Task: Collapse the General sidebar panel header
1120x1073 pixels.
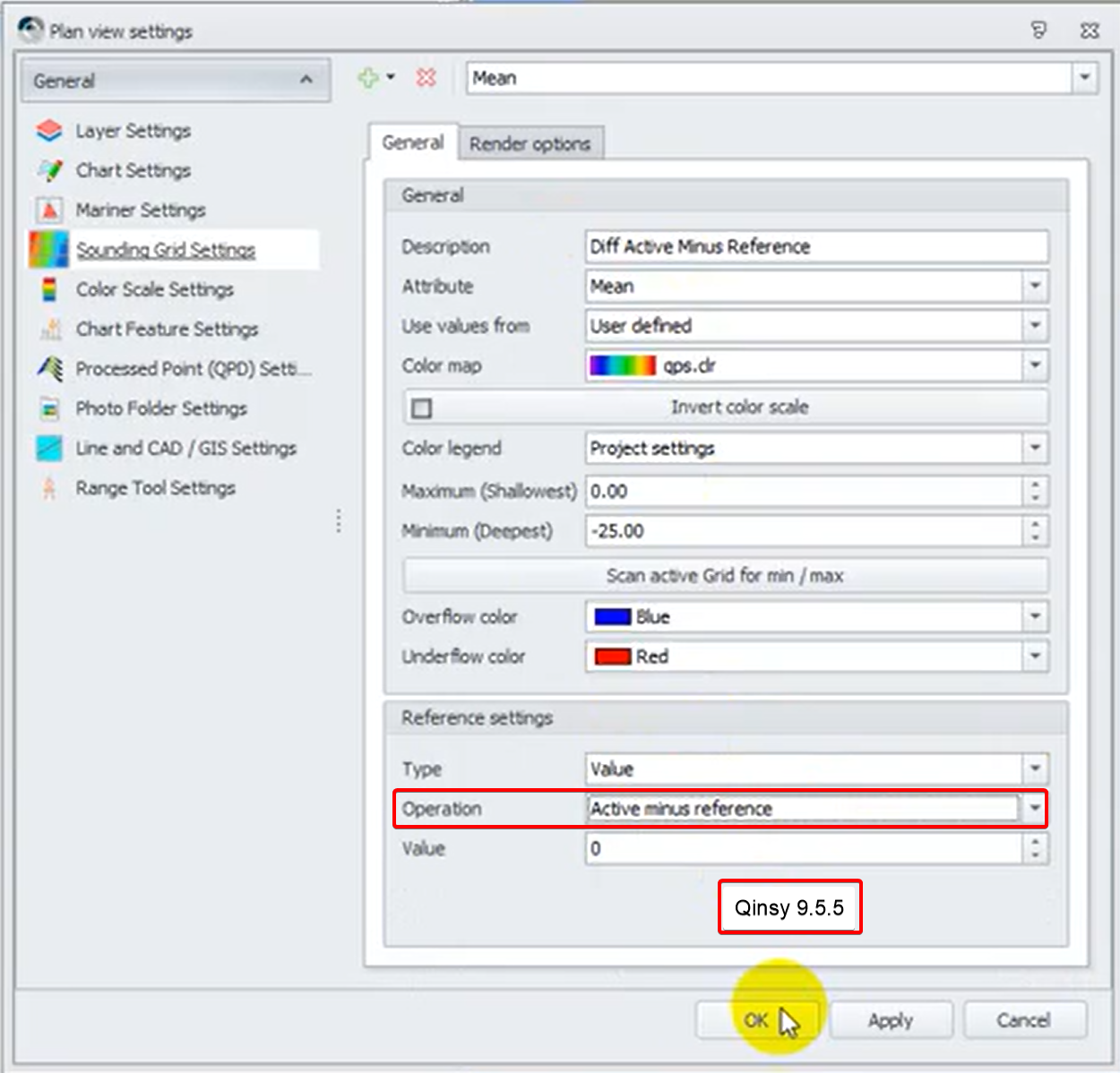Action: click(176, 81)
